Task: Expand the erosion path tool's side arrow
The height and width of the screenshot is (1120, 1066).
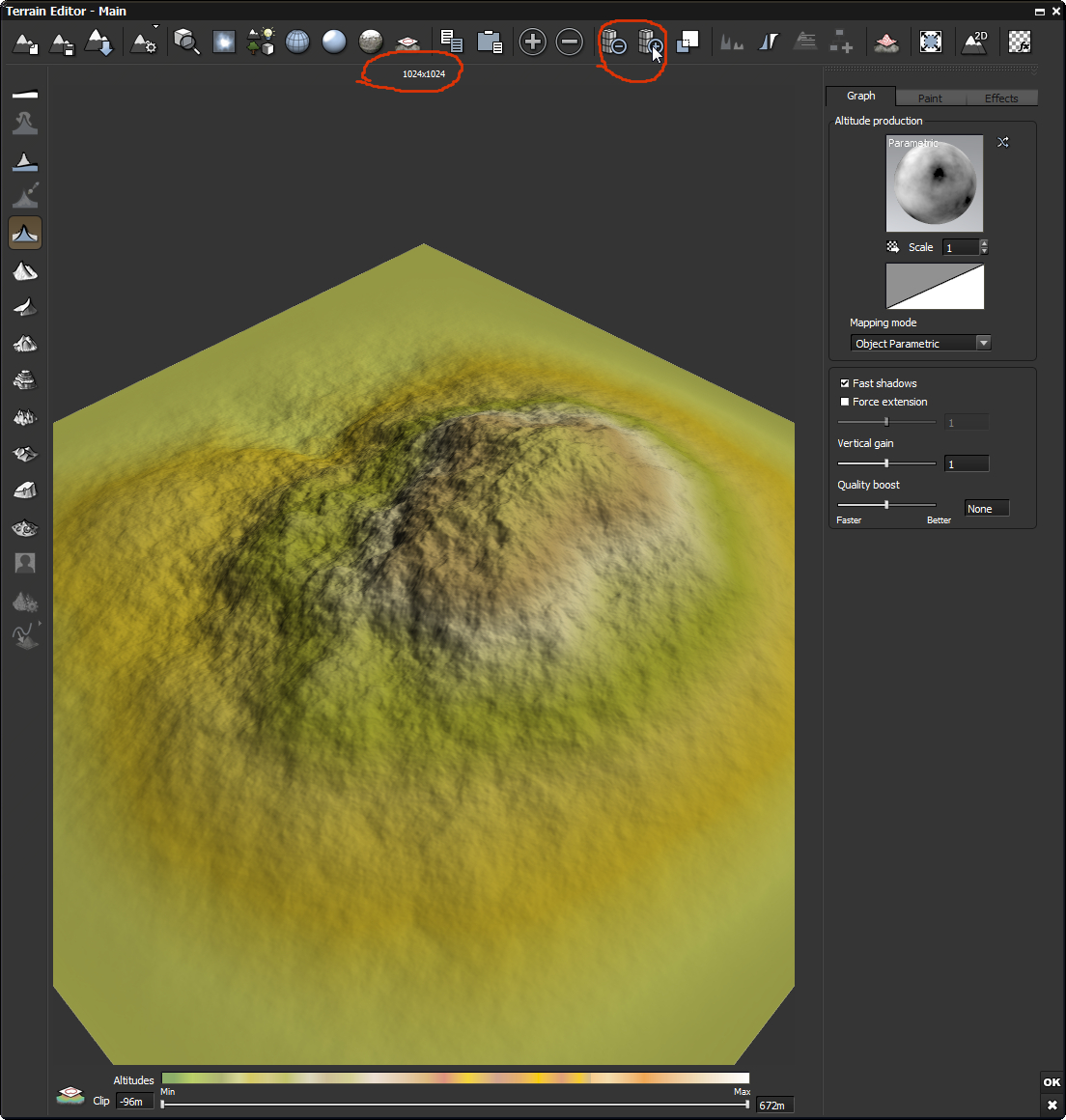Action: coord(40,624)
